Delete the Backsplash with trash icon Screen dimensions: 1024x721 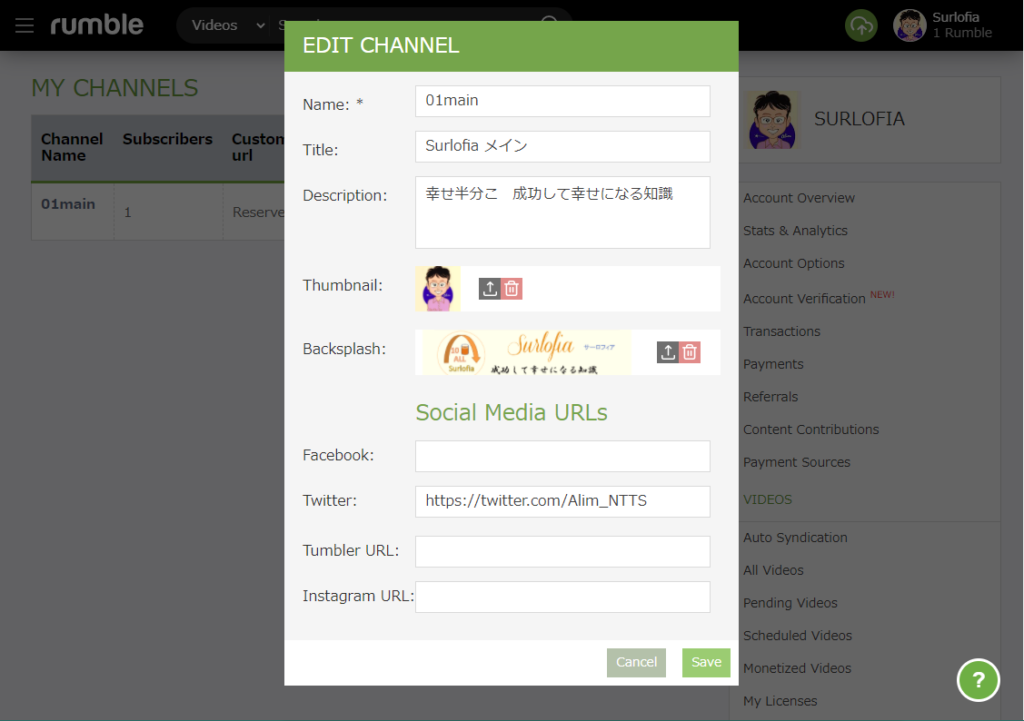(x=690, y=352)
